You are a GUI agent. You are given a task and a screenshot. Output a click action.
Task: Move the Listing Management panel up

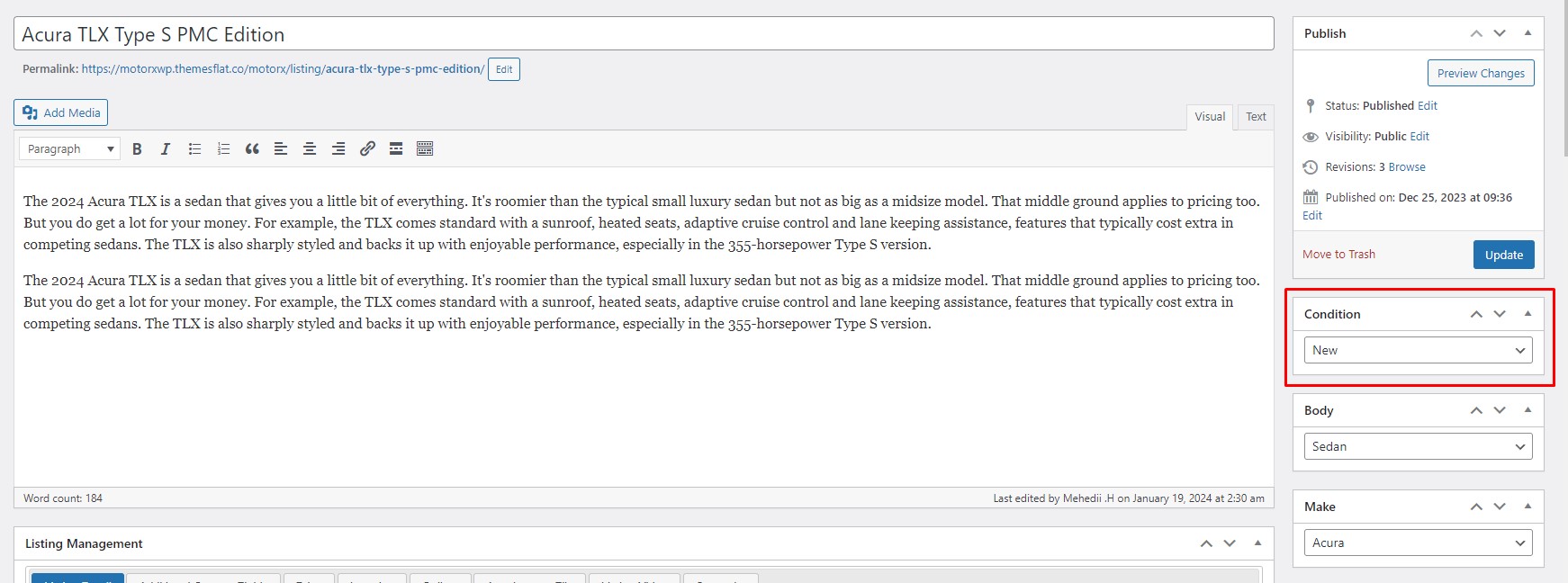(x=1206, y=543)
